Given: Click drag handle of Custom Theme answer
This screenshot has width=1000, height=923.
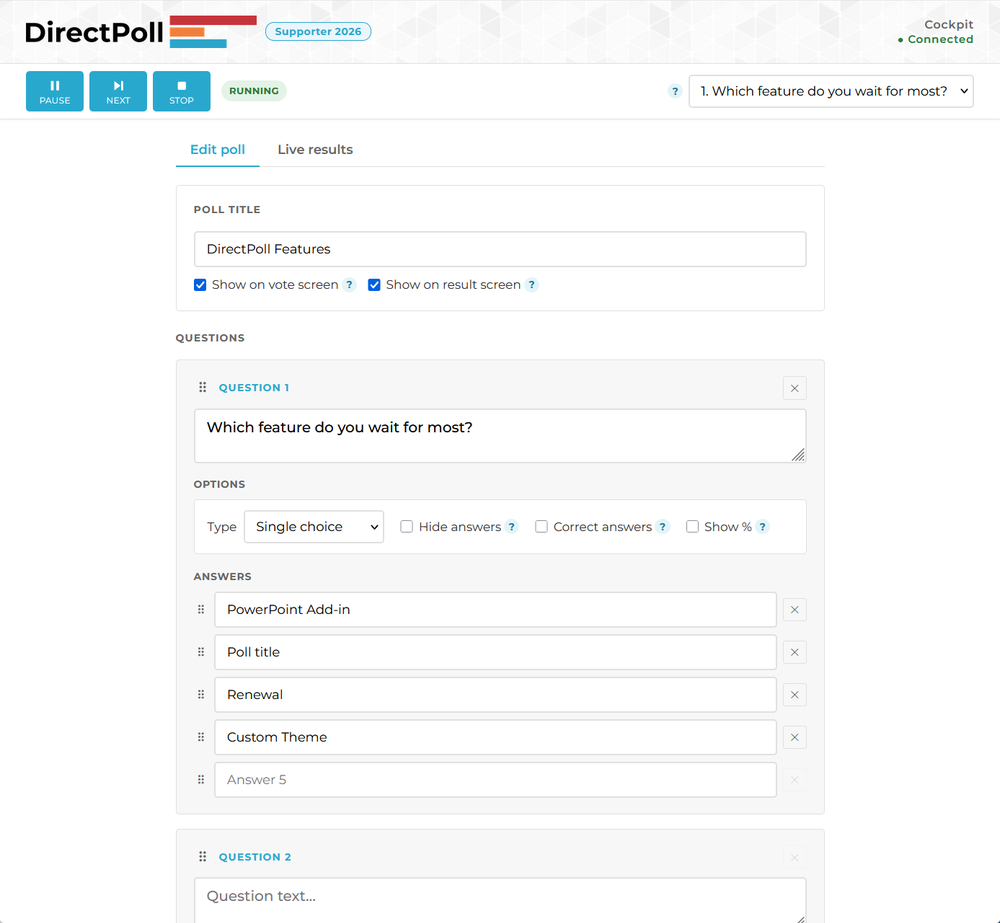Looking at the screenshot, I should (201, 737).
